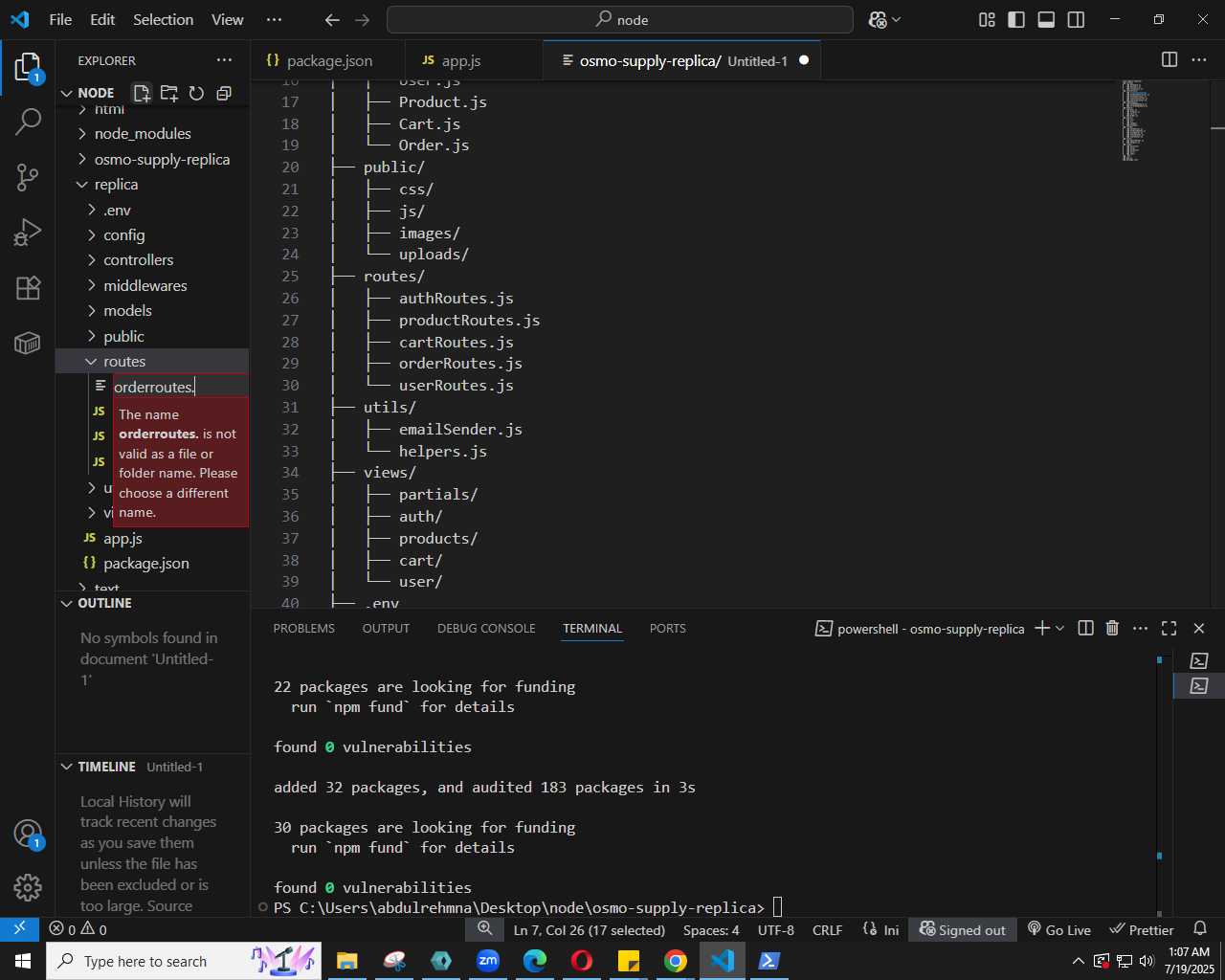Split the terminal panel
The image size is (1225, 980).
pos(1085,628)
